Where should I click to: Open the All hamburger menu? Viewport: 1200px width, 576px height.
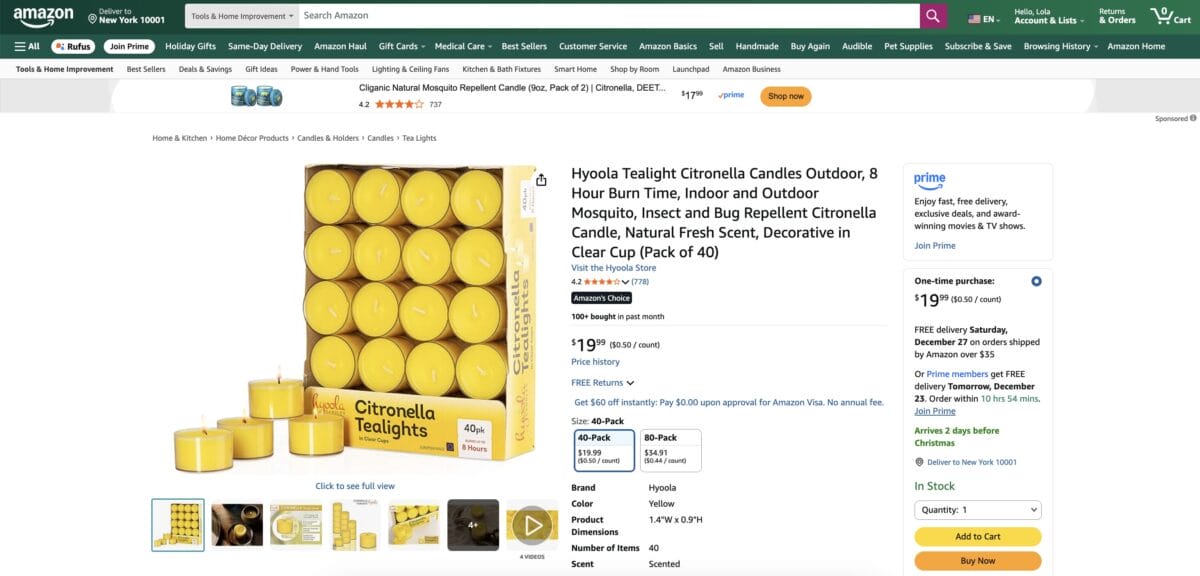pyautogui.click(x=25, y=46)
